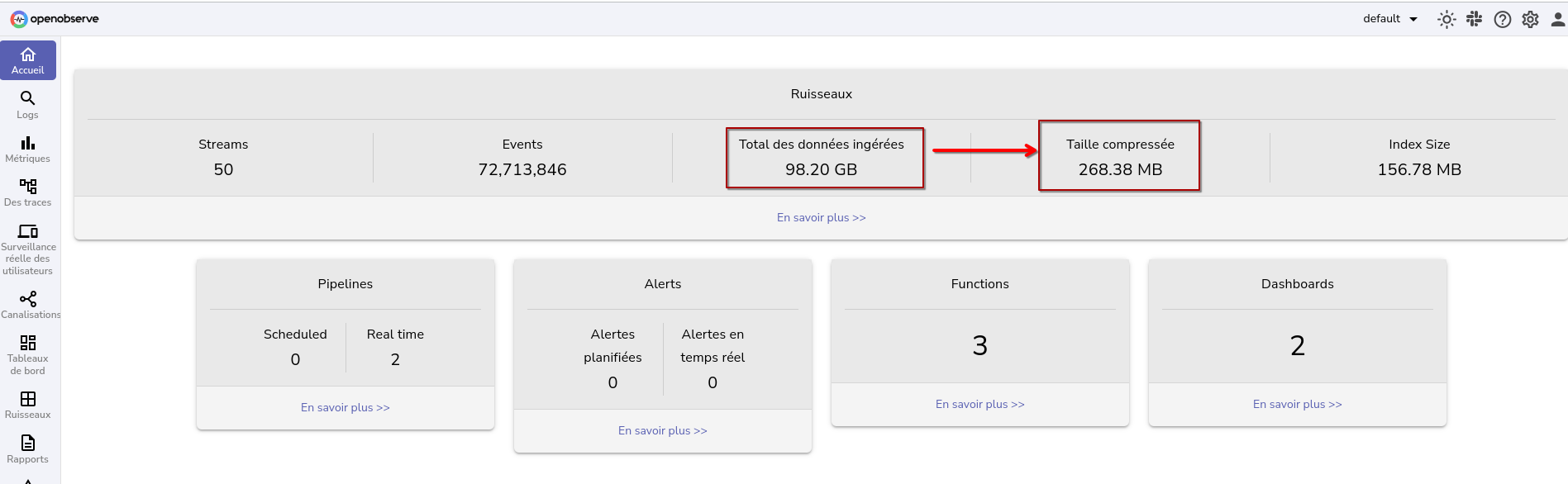This screenshot has width=1568, height=484.
Task: Expand the default organization dropdown
Action: coord(1390,19)
